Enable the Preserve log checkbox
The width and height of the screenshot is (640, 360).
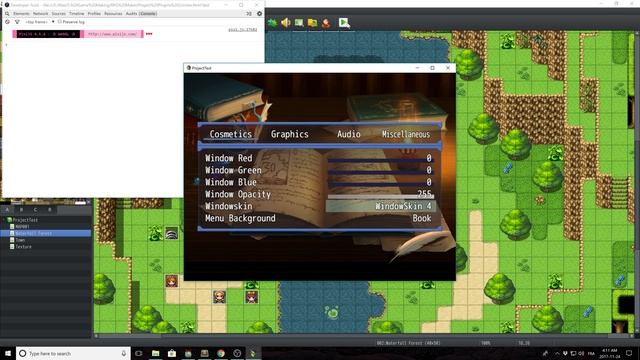click(x=60, y=22)
